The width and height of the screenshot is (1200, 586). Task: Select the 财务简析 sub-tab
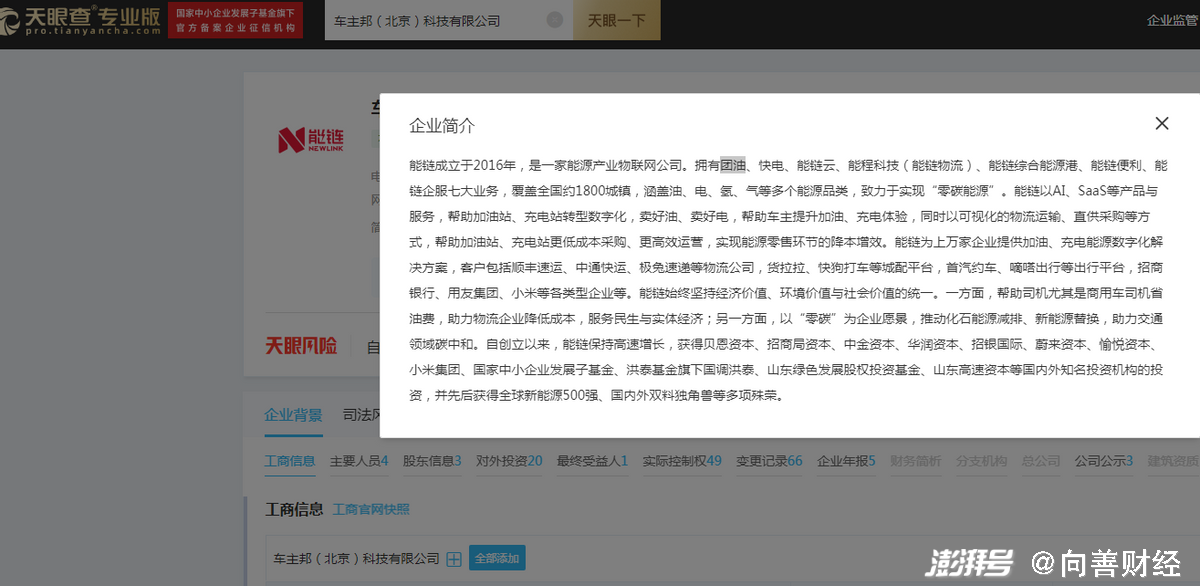[915, 461]
